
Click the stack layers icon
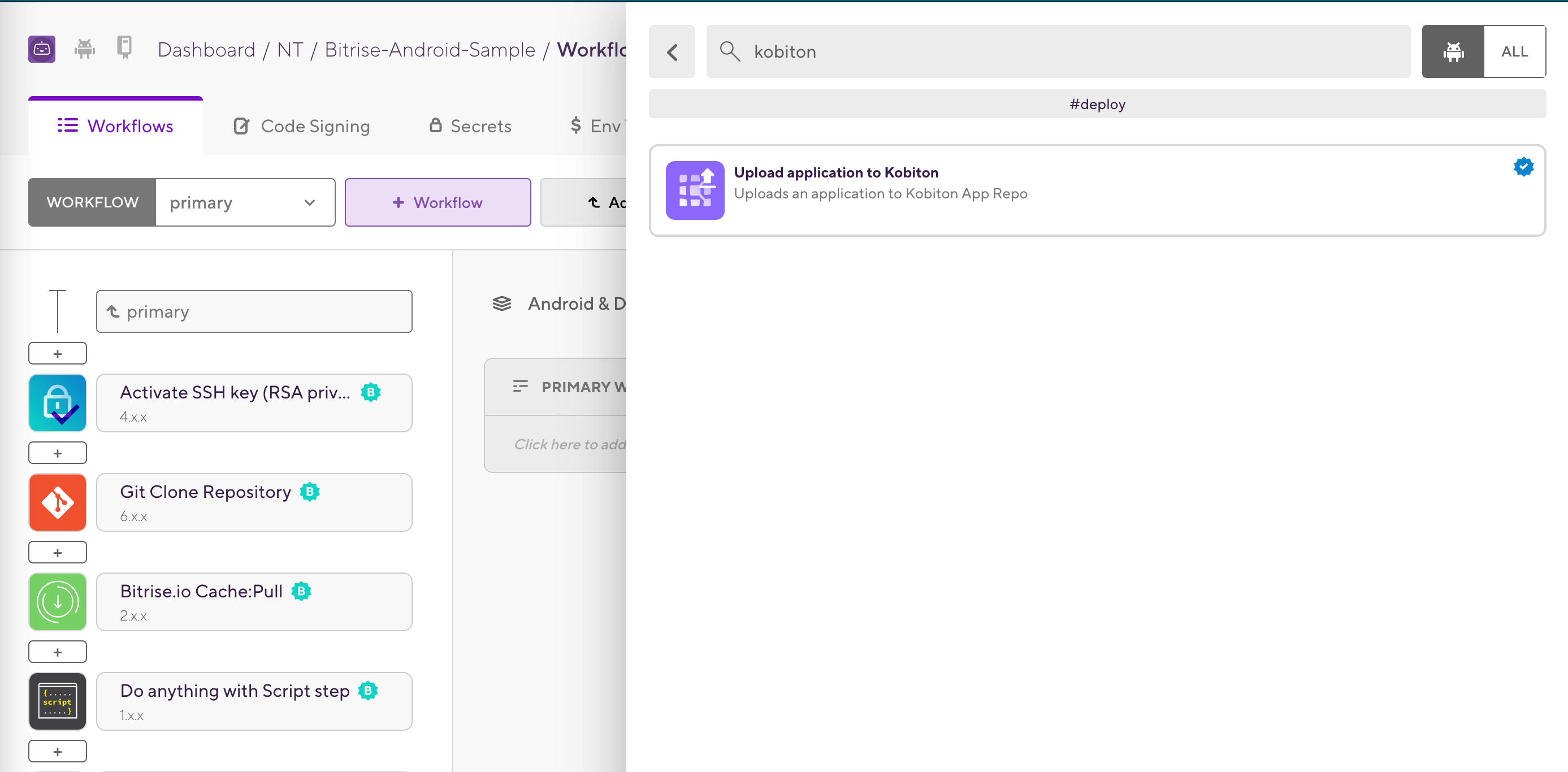click(501, 303)
